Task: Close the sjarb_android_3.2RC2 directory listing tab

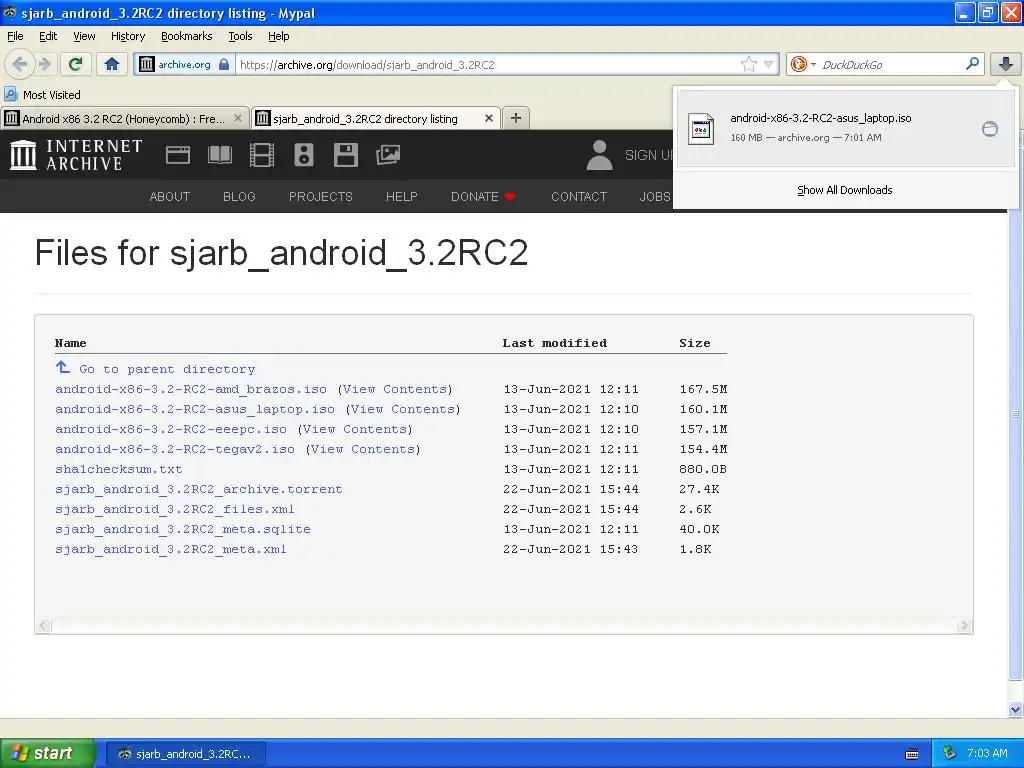Action: click(488, 118)
